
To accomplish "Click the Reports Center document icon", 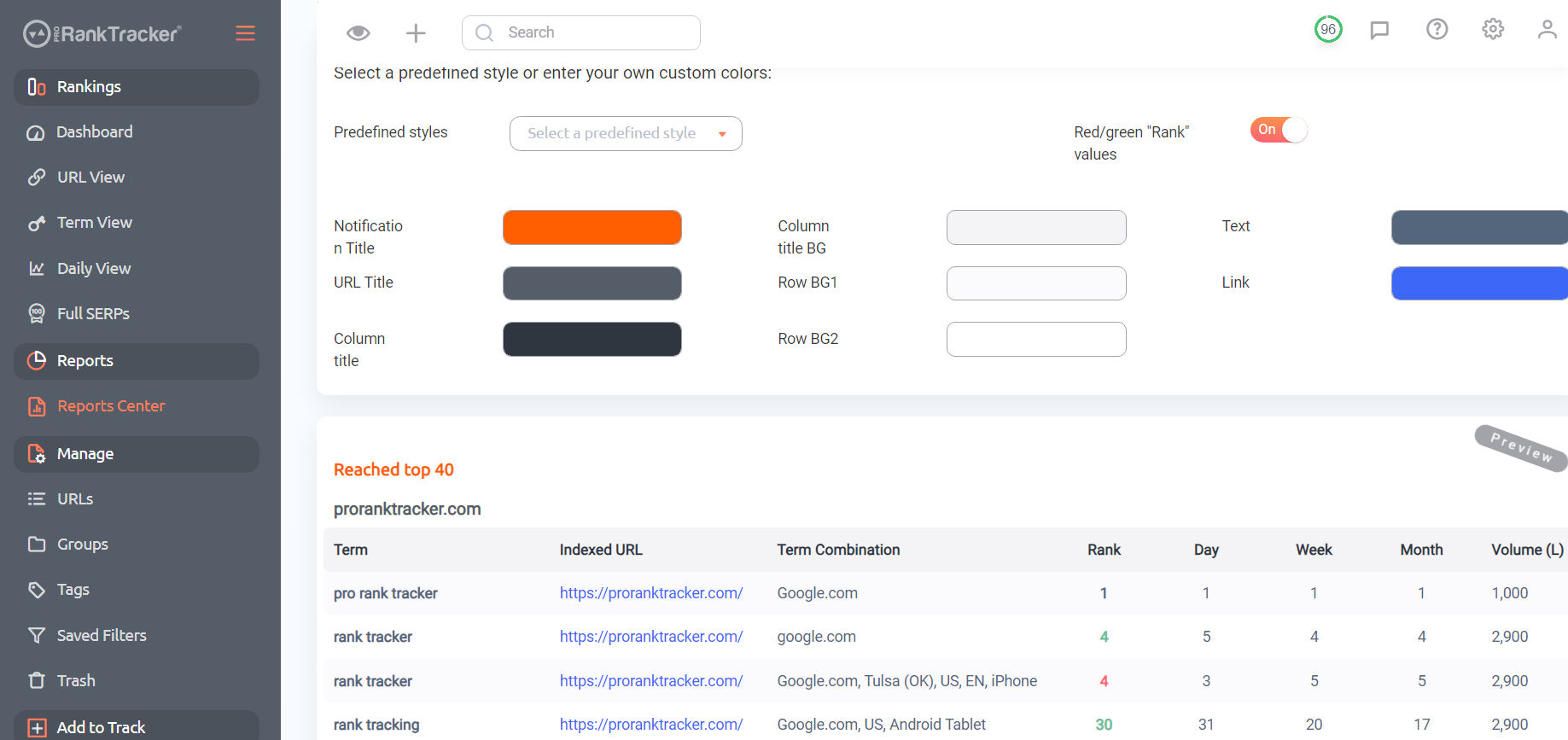I will pyautogui.click(x=37, y=406).
